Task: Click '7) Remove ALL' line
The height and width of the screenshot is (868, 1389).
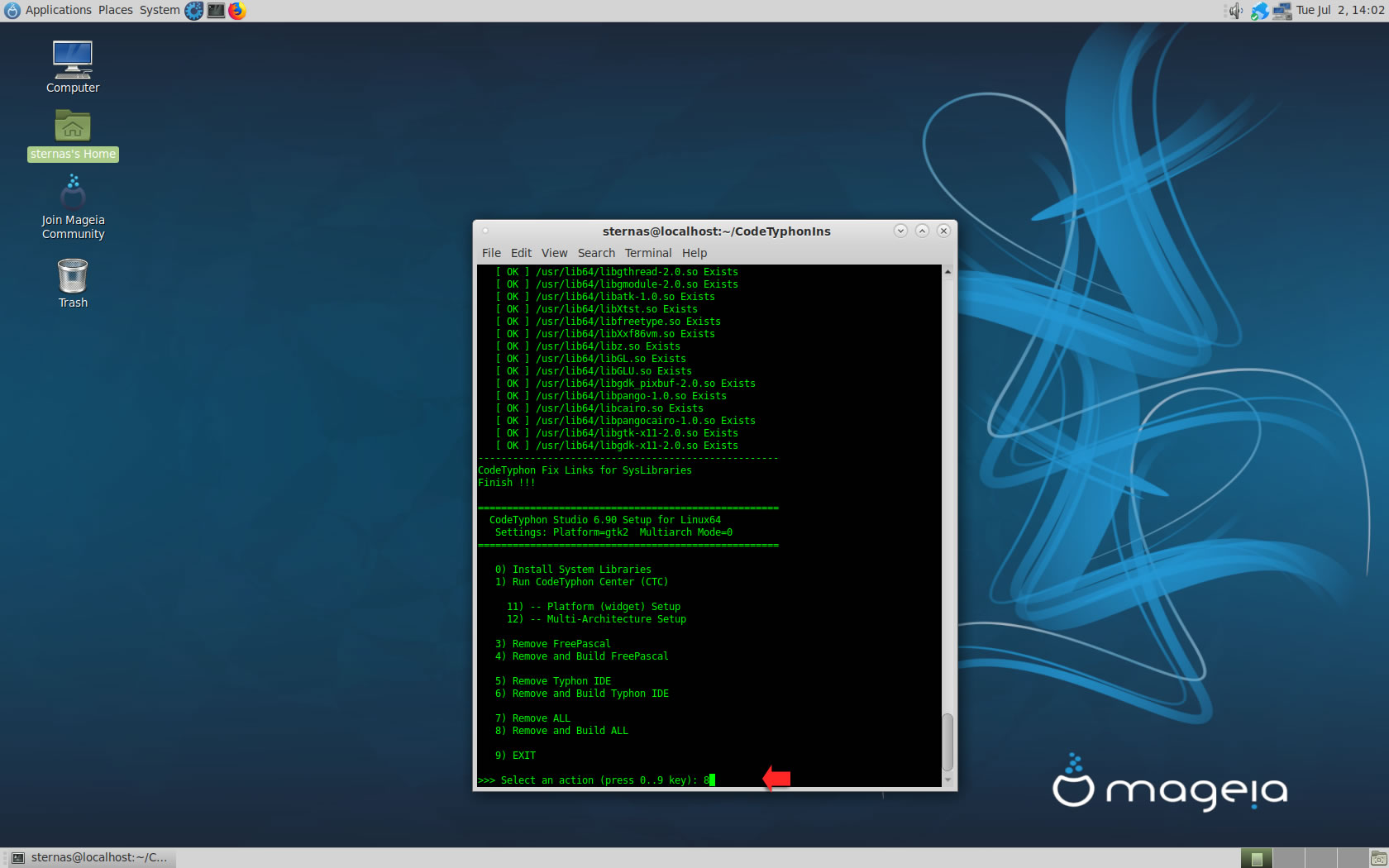Action: click(x=532, y=718)
